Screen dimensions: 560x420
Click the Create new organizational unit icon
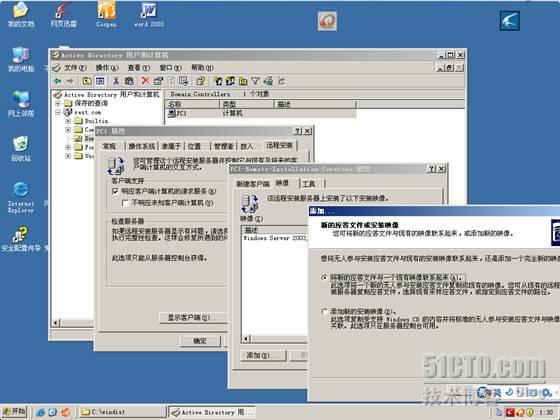tap(243, 81)
